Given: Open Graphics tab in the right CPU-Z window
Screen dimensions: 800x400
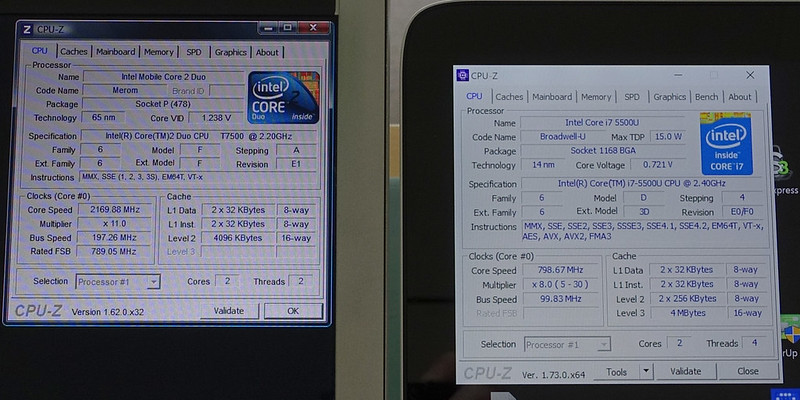Looking at the screenshot, I should point(669,96).
